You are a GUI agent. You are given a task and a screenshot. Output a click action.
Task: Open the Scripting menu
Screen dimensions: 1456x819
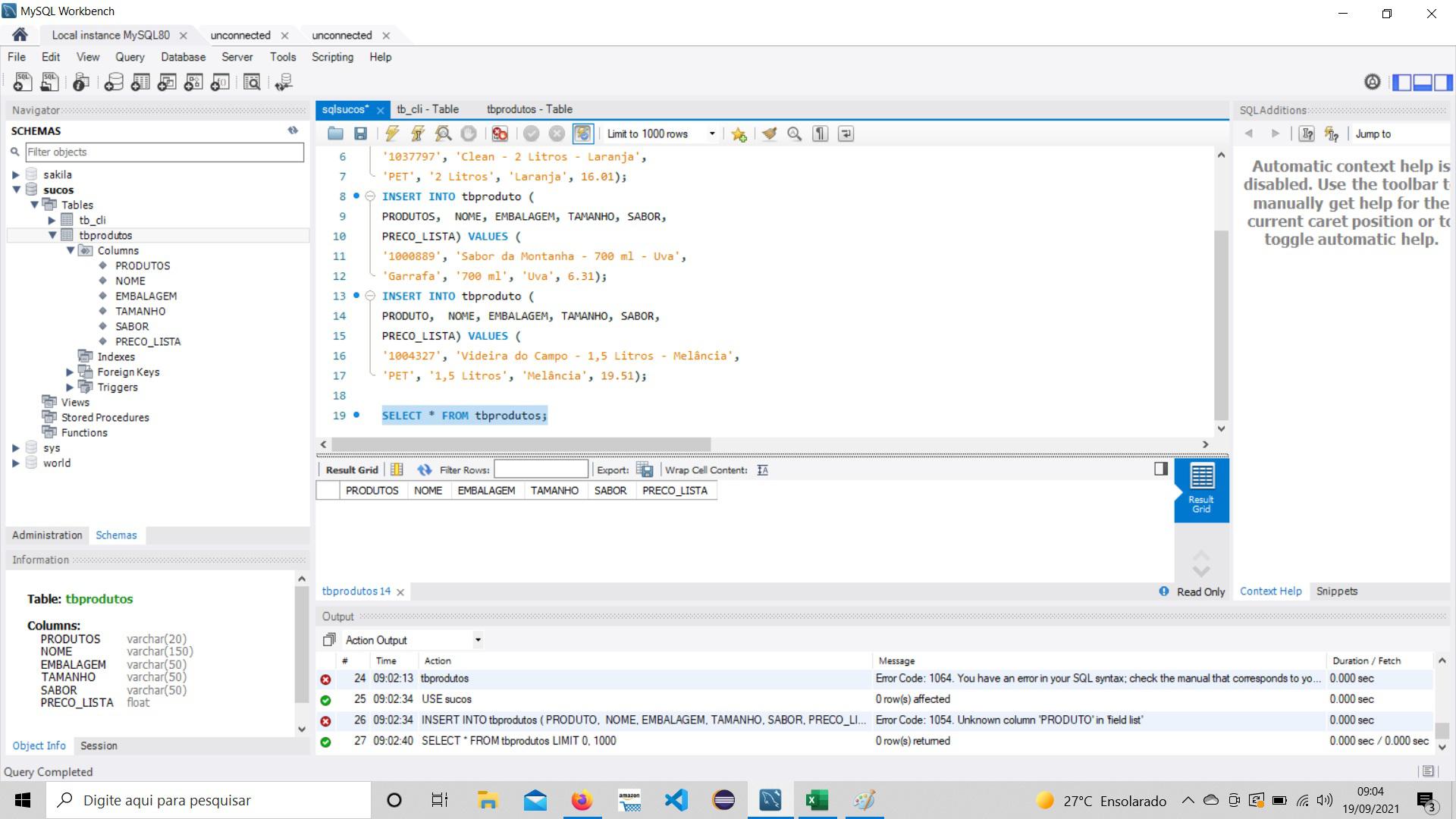[x=332, y=57]
